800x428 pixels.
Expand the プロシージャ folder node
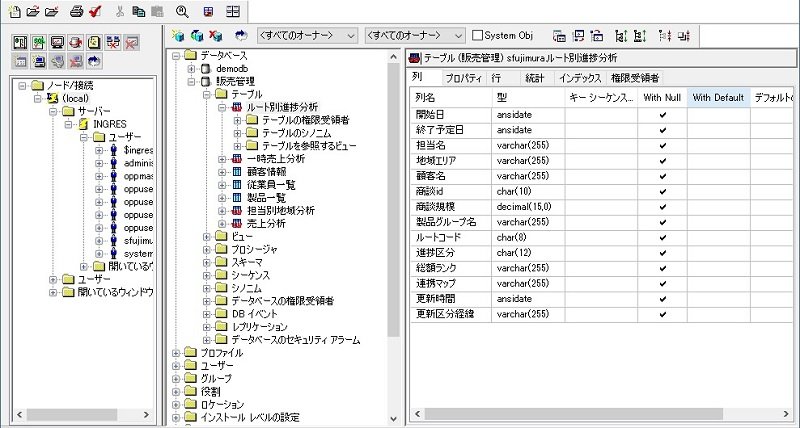click(207, 249)
